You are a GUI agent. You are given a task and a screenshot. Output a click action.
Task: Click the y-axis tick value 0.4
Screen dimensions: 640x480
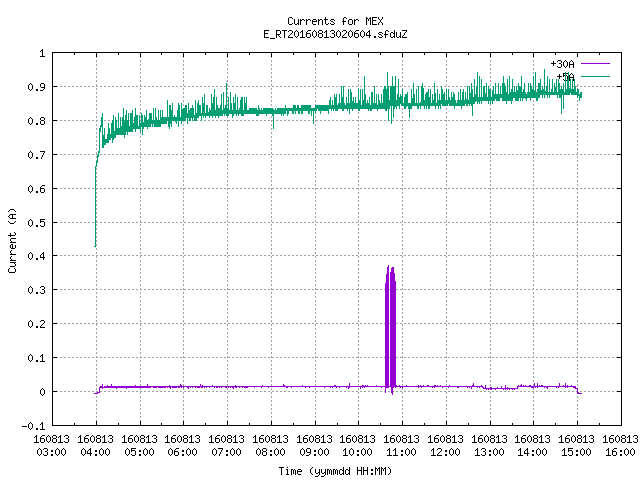click(36, 256)
